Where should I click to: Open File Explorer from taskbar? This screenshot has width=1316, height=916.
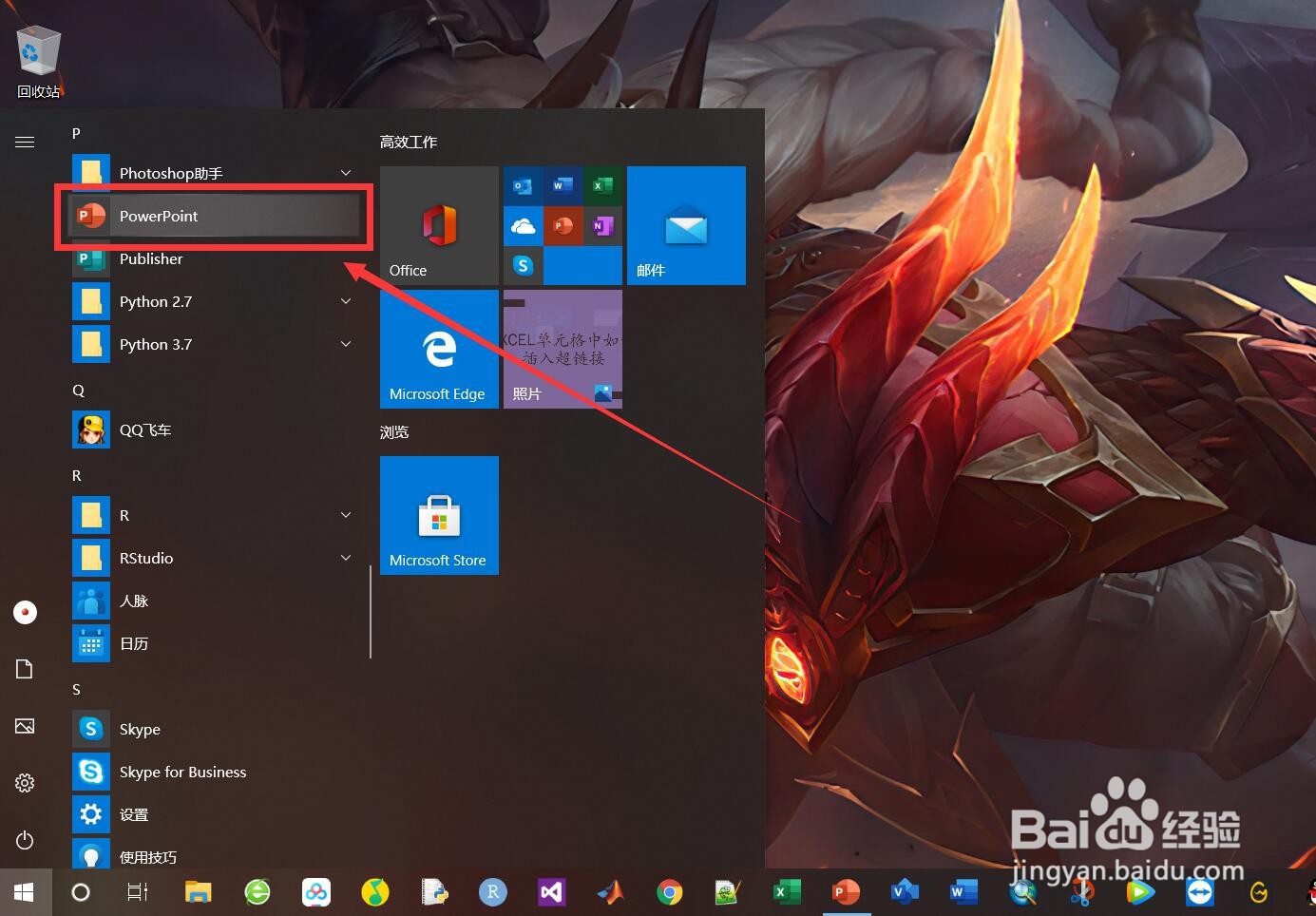[x=198, y=892]
